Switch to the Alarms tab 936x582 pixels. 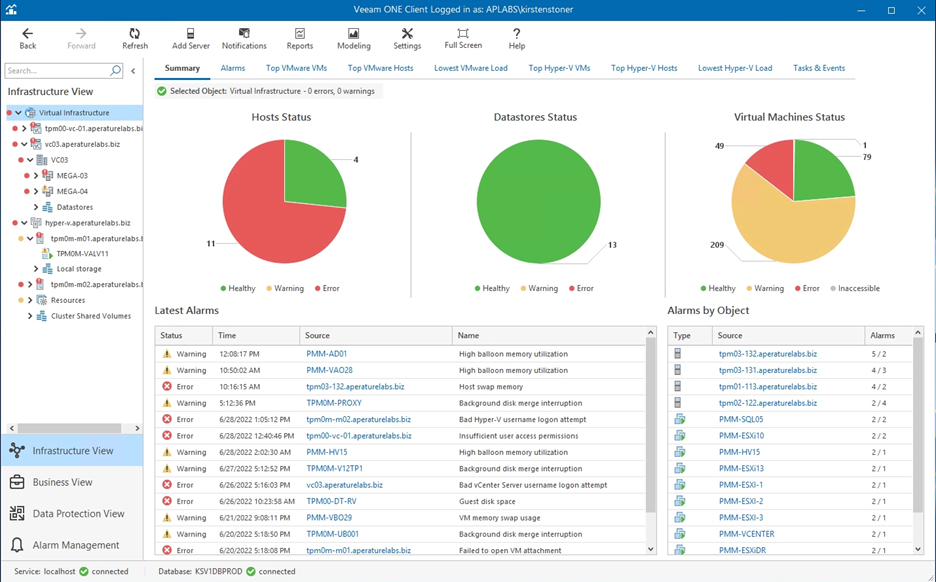233,68
